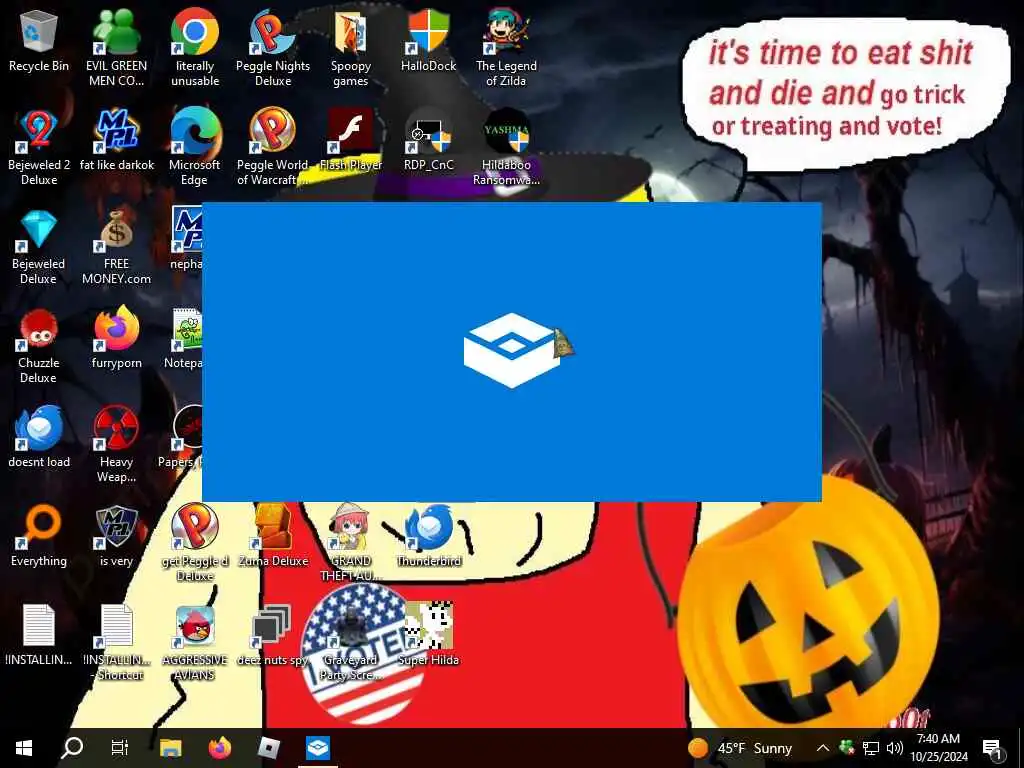Open File Explorer from taskbar

click(x=170, y=748)
